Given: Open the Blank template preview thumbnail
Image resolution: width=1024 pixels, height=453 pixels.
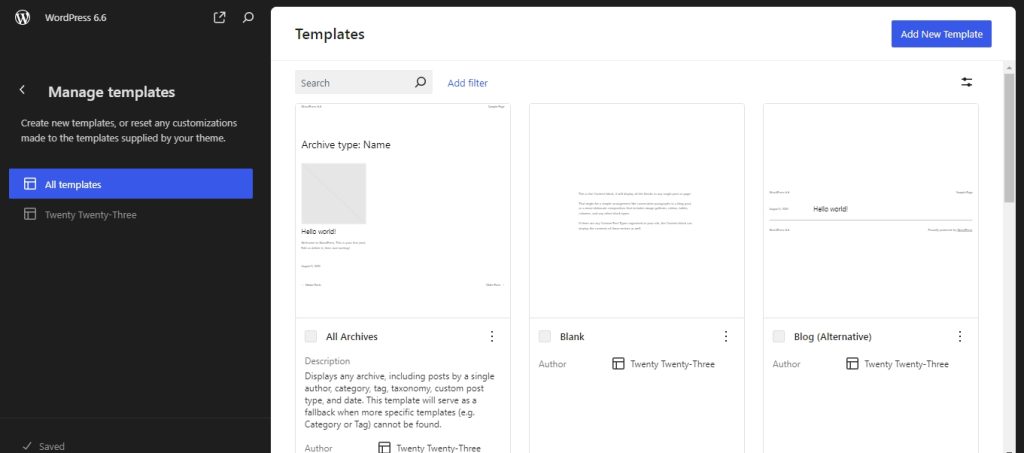Looking at the screenshot, I should 637,211.
